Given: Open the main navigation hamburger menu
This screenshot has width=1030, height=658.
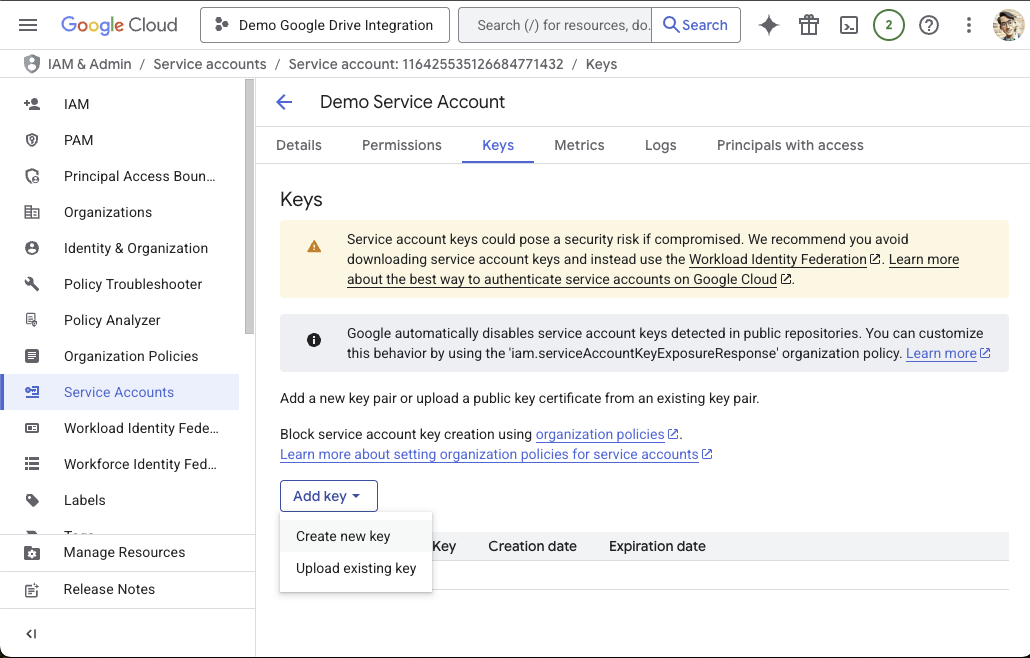Looking at the screenshot, I should point(28,25).
